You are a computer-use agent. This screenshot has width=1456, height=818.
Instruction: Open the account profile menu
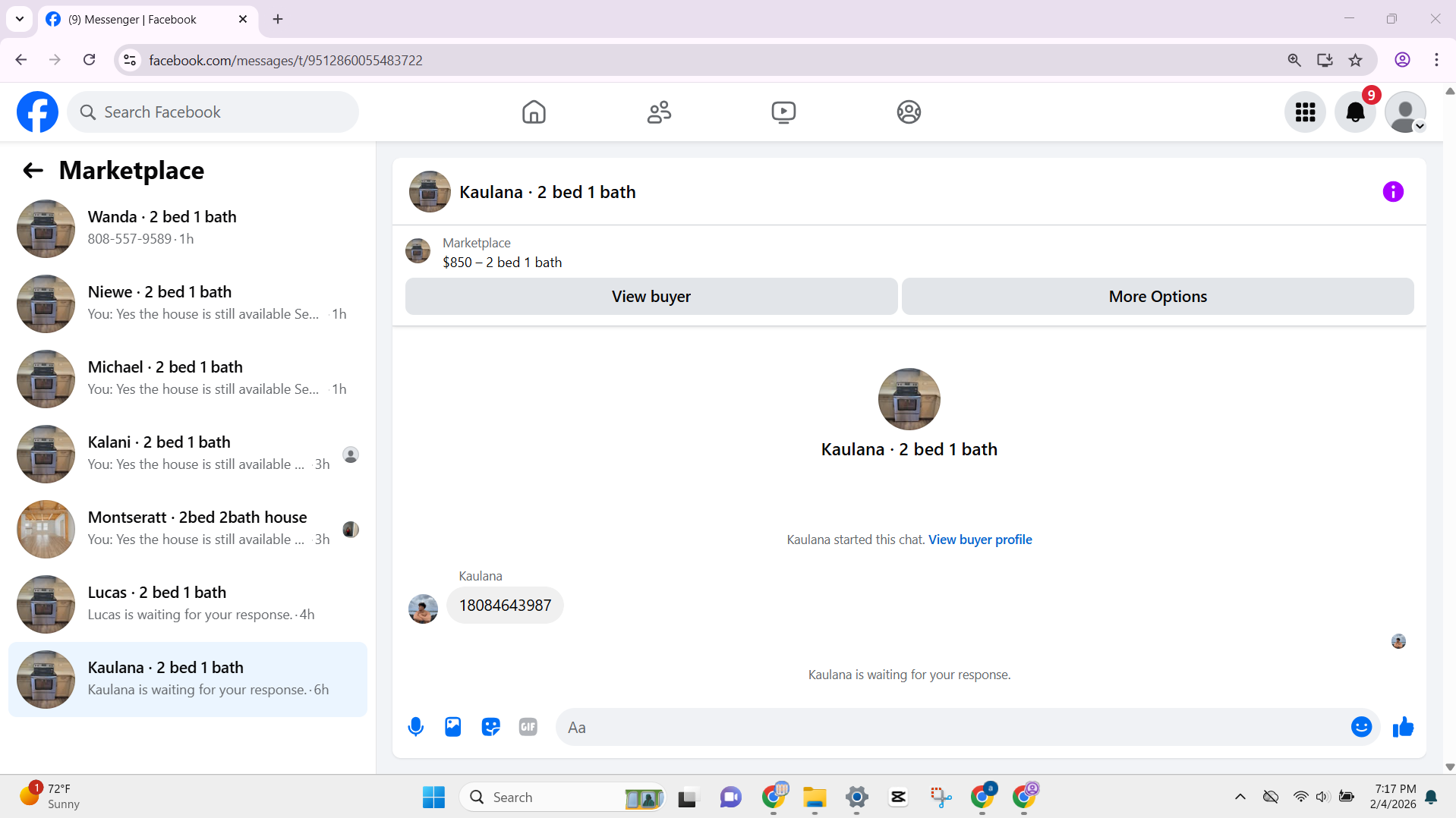pyautogui.click(x=1405, y=112)
